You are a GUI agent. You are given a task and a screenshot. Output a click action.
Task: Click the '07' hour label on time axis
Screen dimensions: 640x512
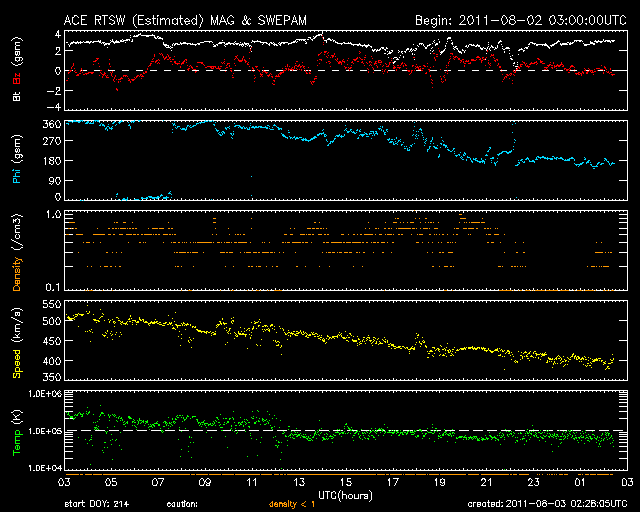coord(158,483)
